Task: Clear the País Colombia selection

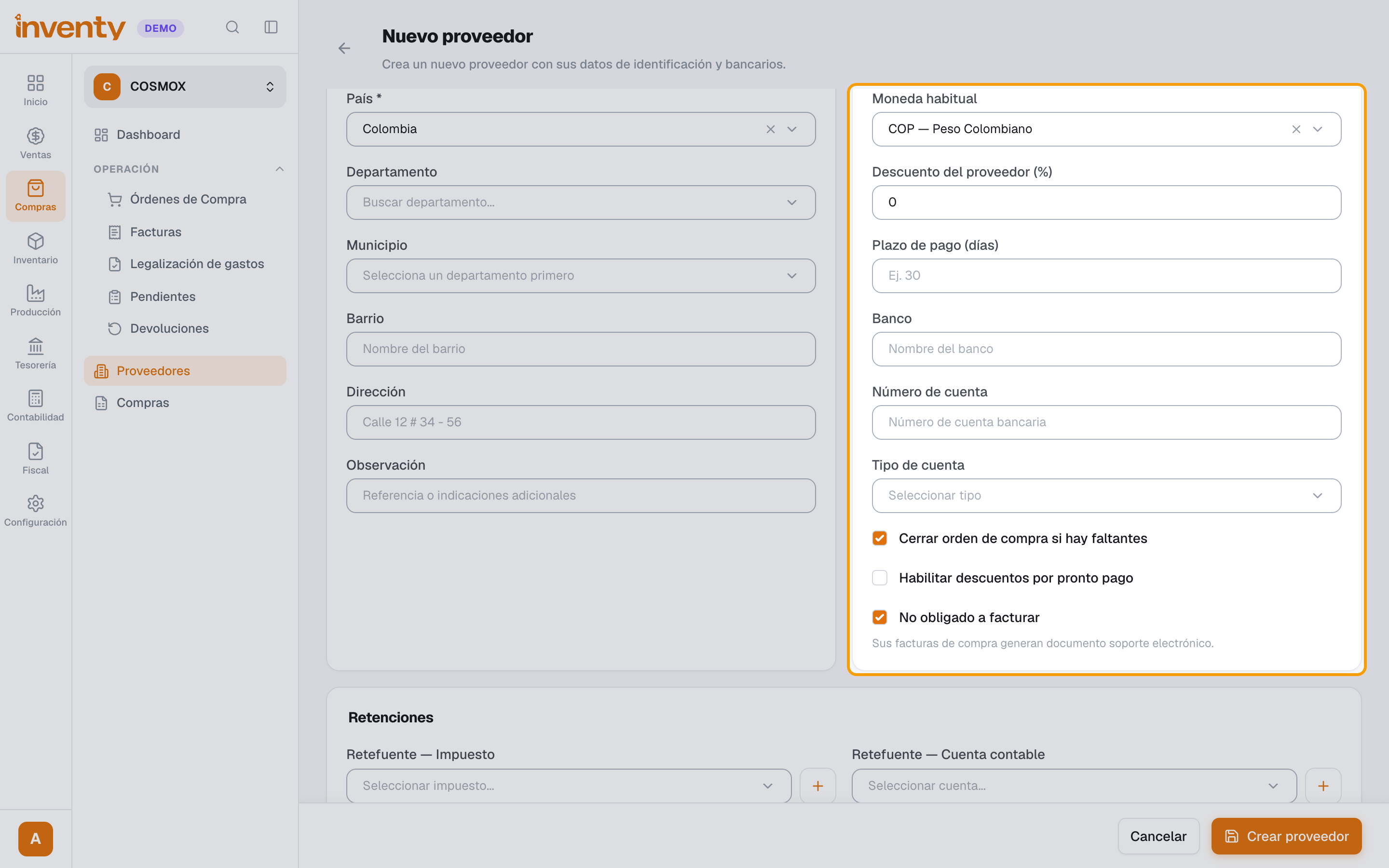Action: [x=770, y=129]
